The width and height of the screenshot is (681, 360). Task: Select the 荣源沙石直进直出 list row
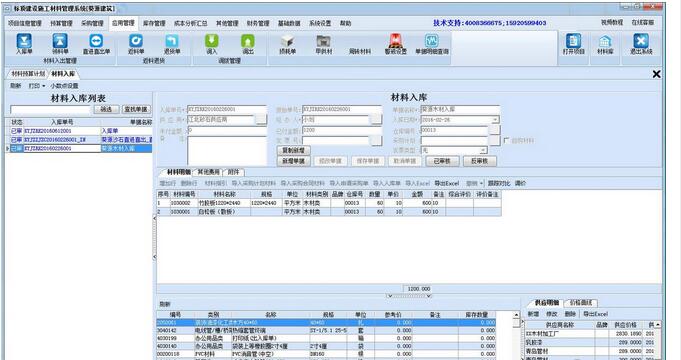[81, 140]
